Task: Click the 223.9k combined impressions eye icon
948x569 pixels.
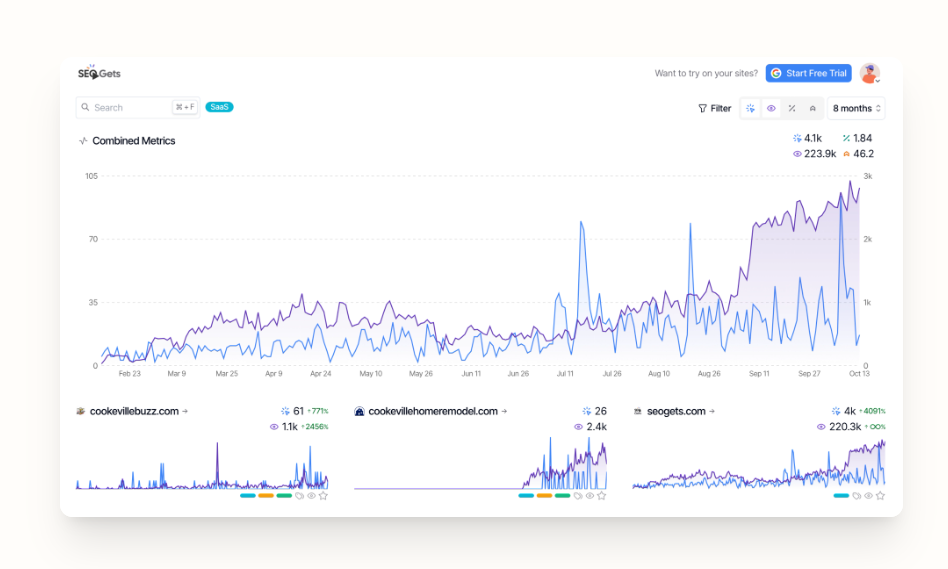Action: point(797,154)
